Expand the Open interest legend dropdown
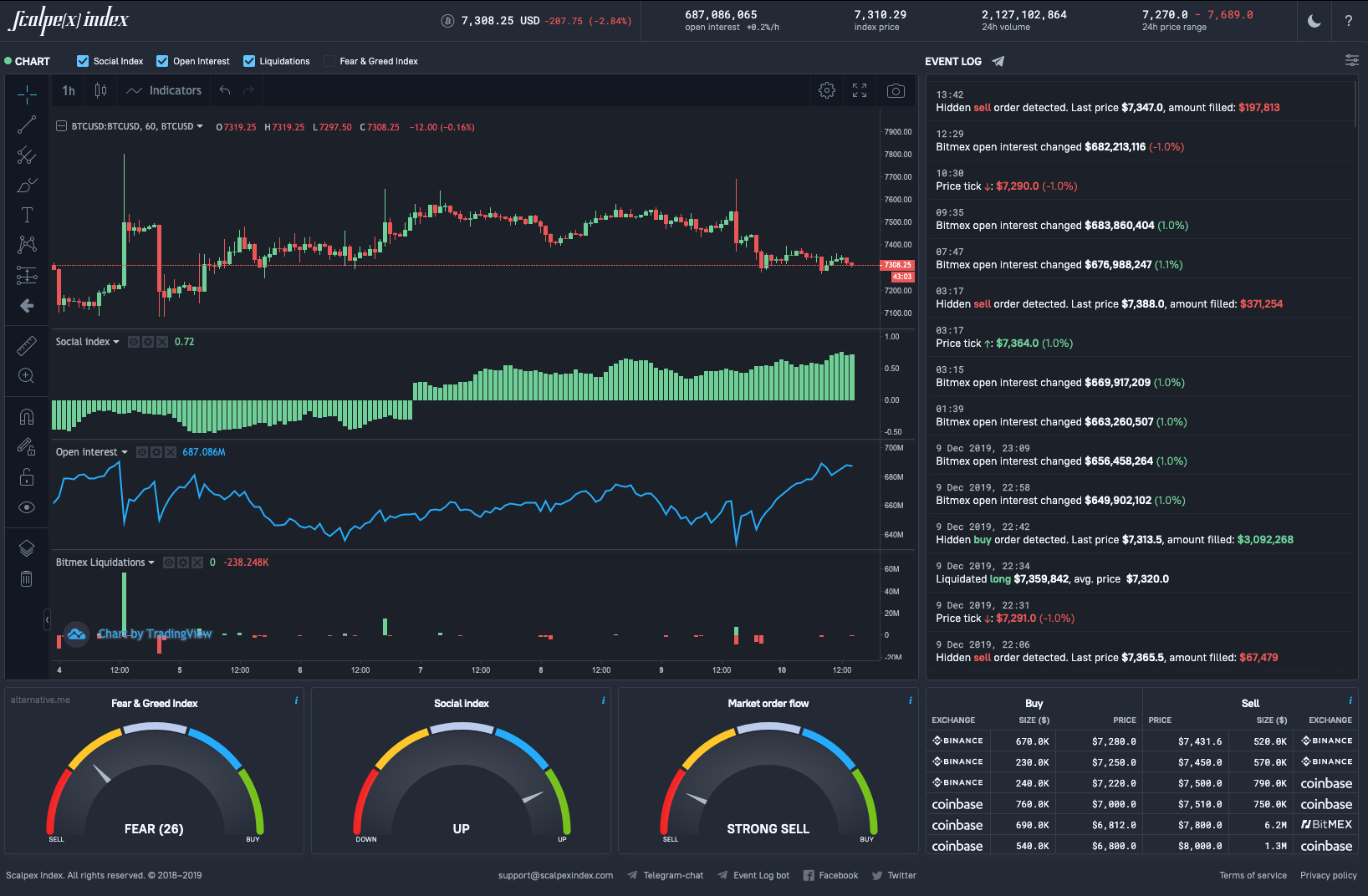 pyautogui.click(x=125, y=452)
